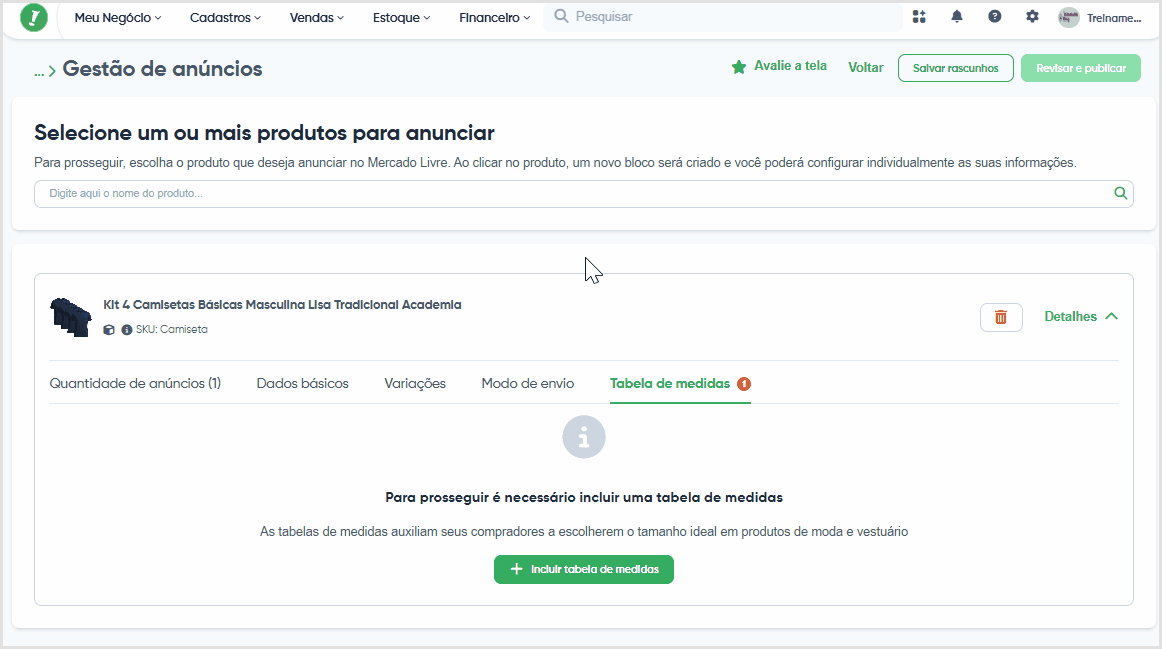Focus the top Pesquisar search field
The width and height of the screenshot is (1162, 649).
[x=723, y=16]
